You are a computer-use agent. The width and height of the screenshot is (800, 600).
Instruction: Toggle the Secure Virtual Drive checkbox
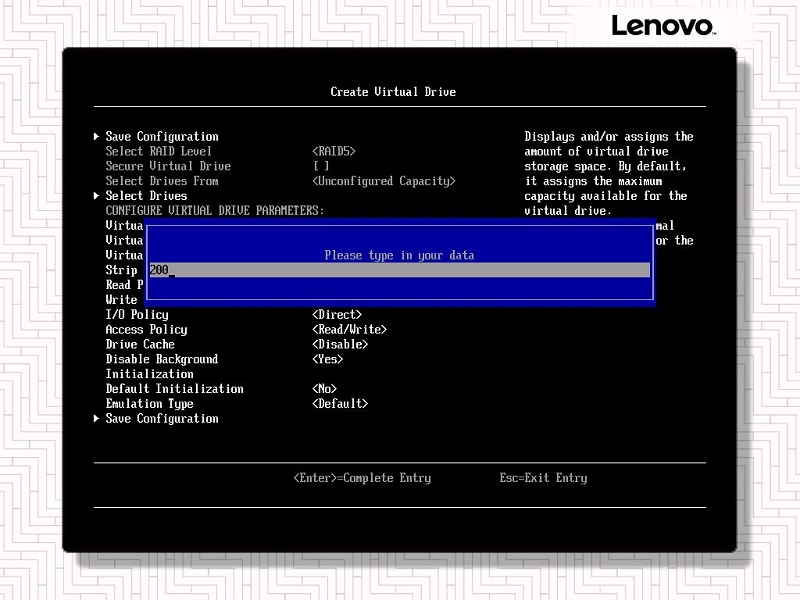320,166
